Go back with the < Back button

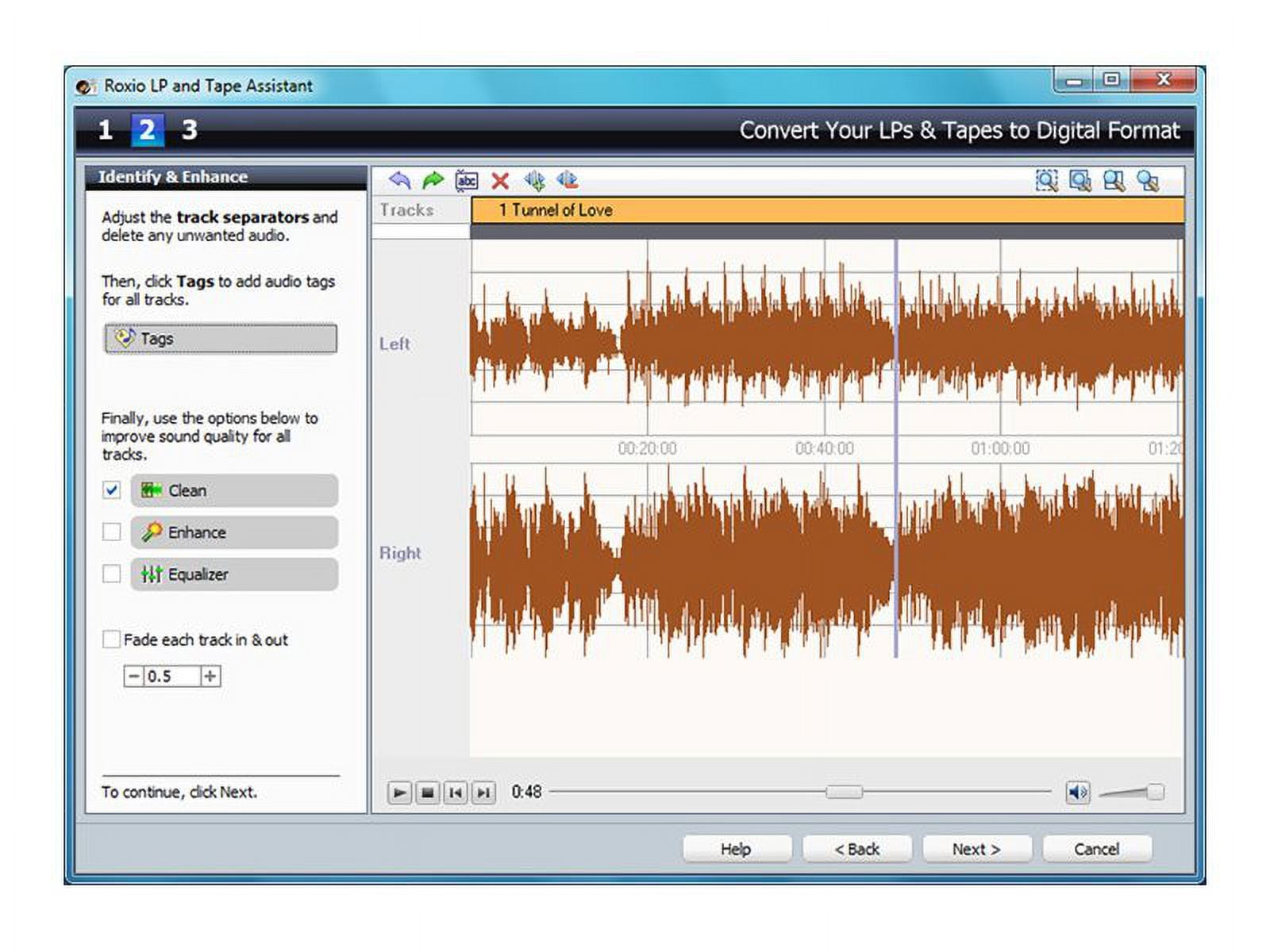pyautogui.click(x=856, y=849)
